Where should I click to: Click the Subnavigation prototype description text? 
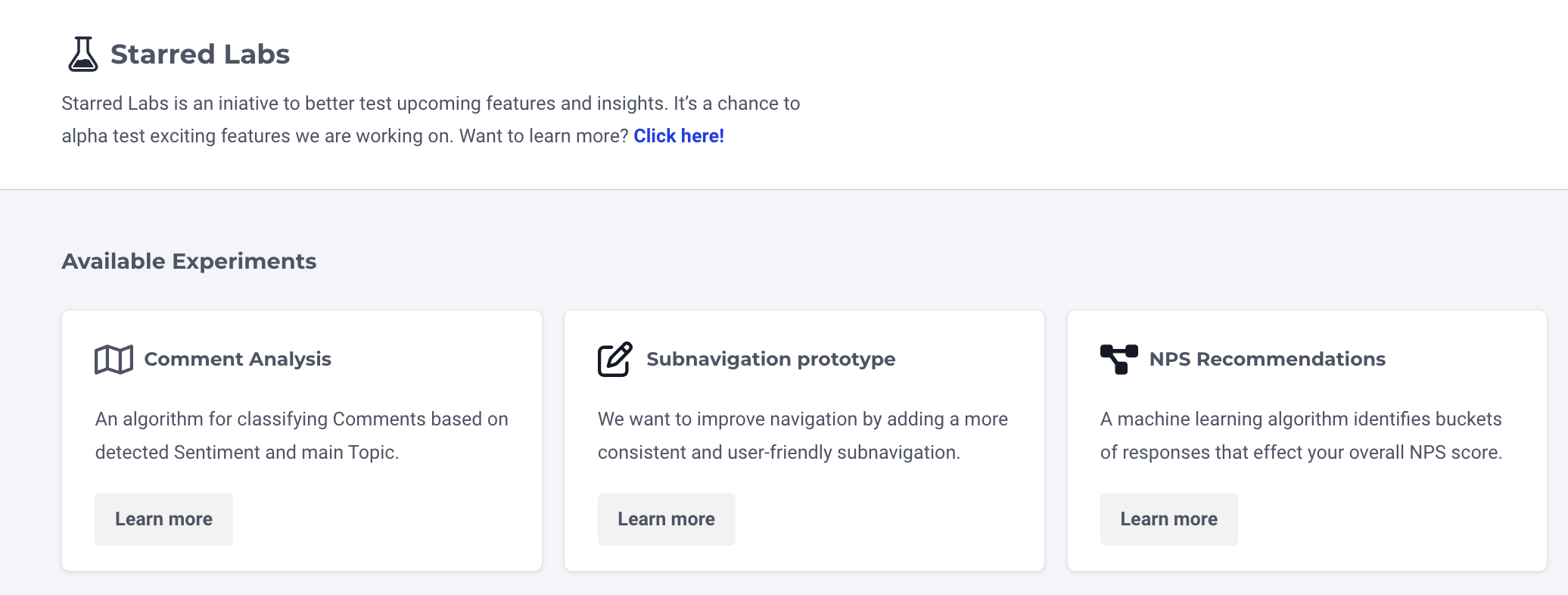coord(802,435)
